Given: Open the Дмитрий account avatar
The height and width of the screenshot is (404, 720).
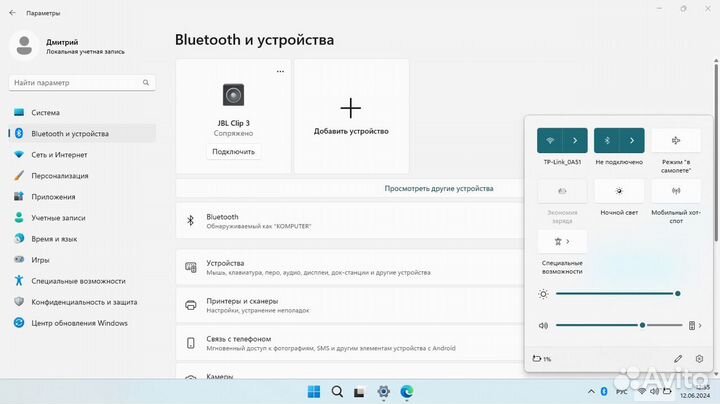Looking at the screenshot, I should click(24, 46).
